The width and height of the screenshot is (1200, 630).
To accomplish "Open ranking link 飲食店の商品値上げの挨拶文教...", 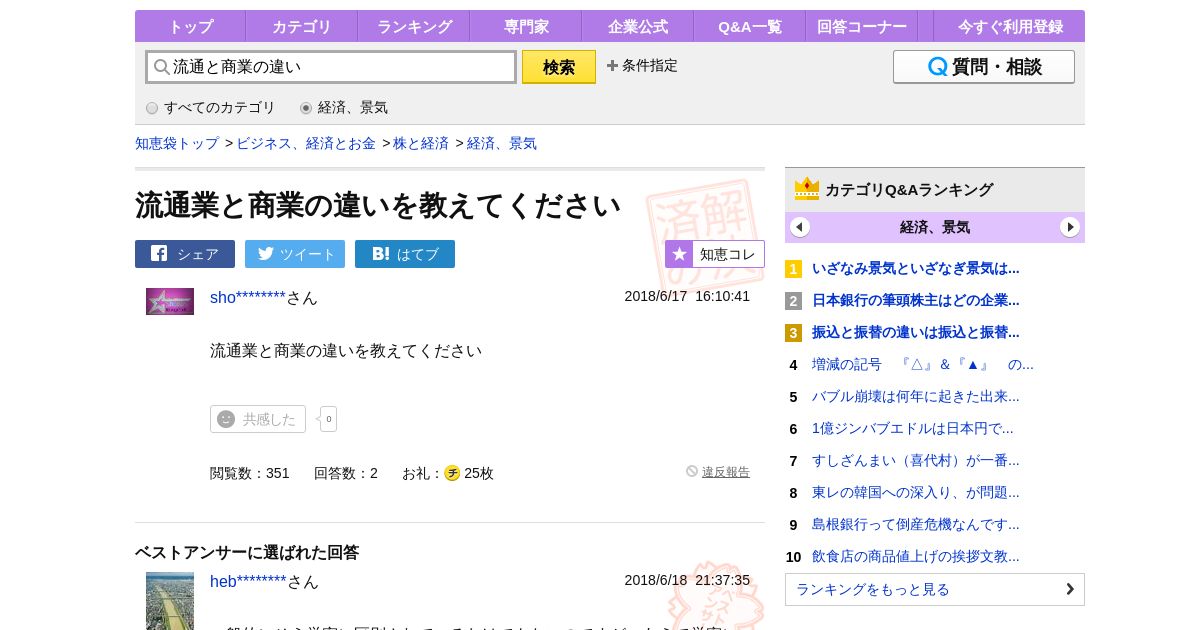I will 916,556.
